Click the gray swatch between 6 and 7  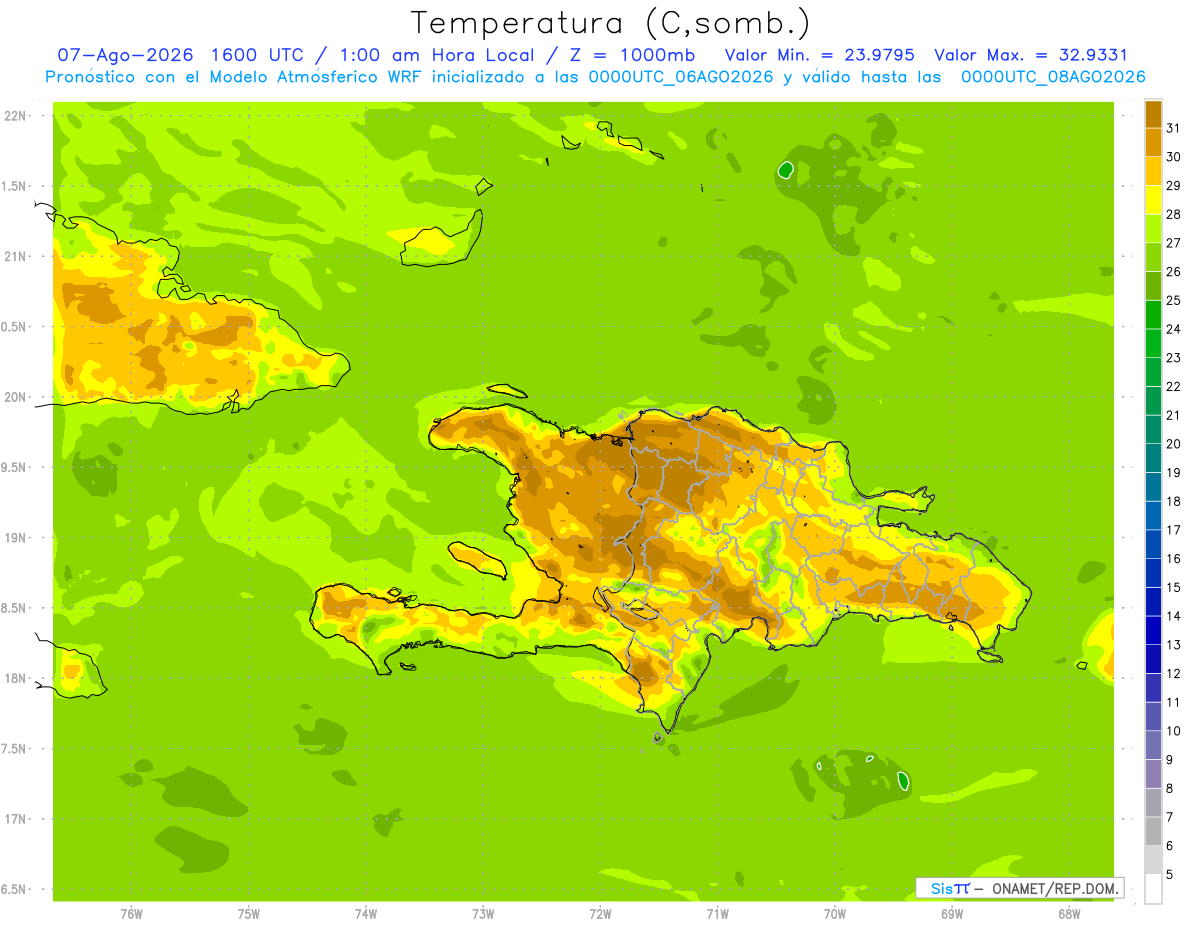(x=1153, y=831)
